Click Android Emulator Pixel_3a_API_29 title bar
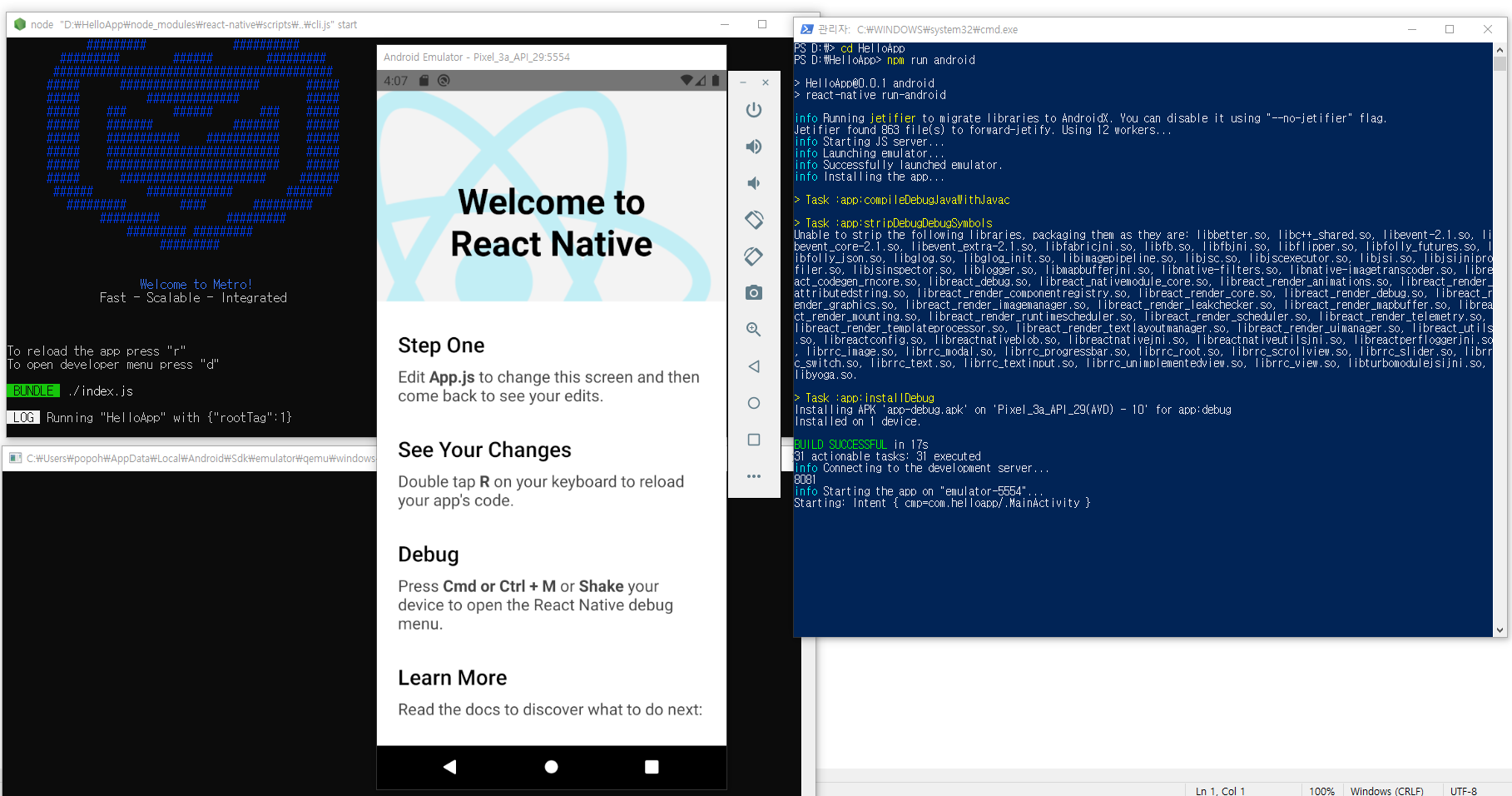The image size is (1512, 796). pyautogui.click(x=552, y=57)
